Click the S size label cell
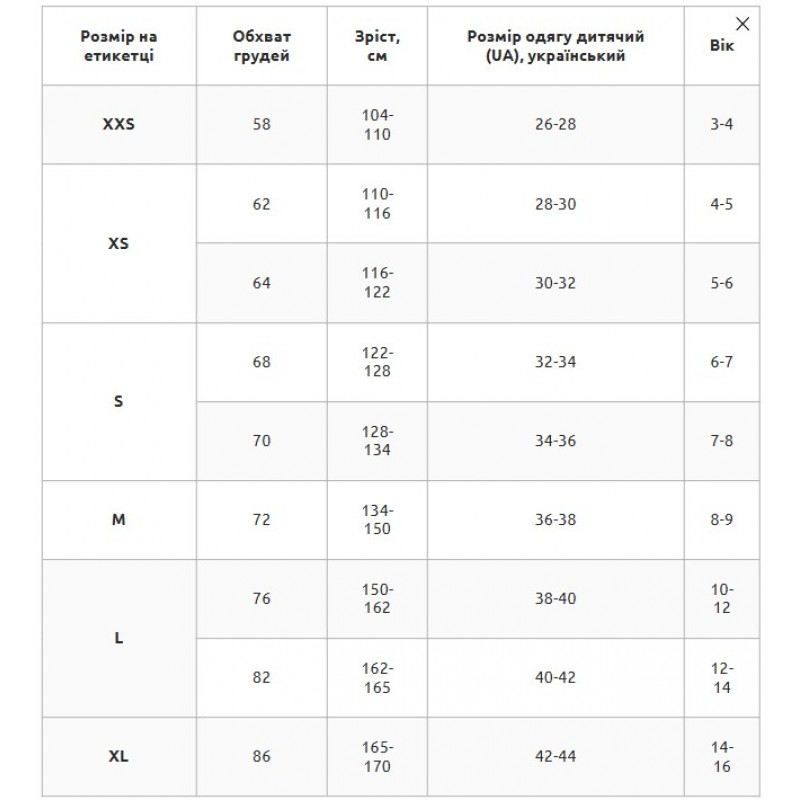 click(119, 401)
